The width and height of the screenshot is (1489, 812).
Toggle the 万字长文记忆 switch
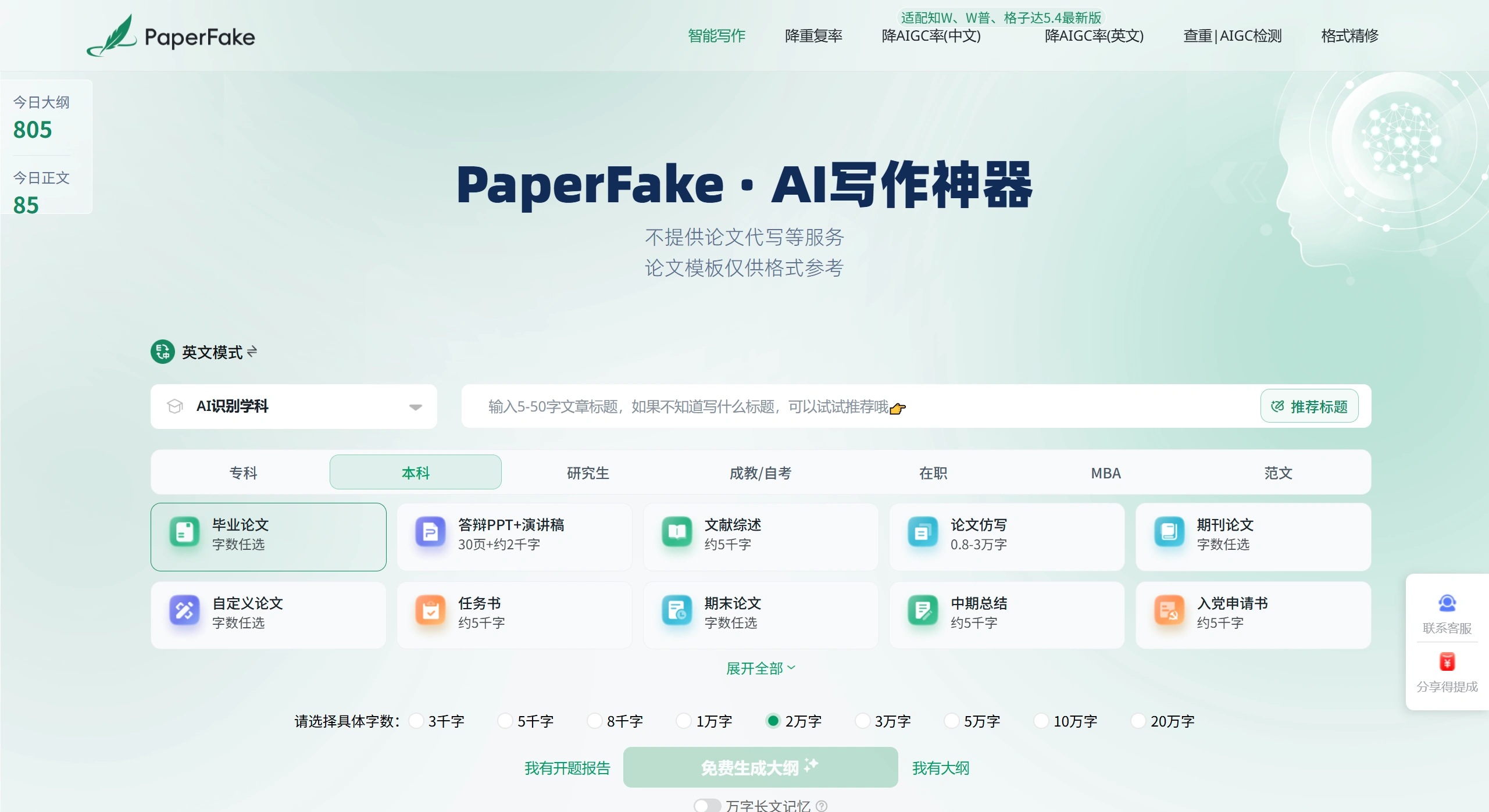(x=707, y=806)
